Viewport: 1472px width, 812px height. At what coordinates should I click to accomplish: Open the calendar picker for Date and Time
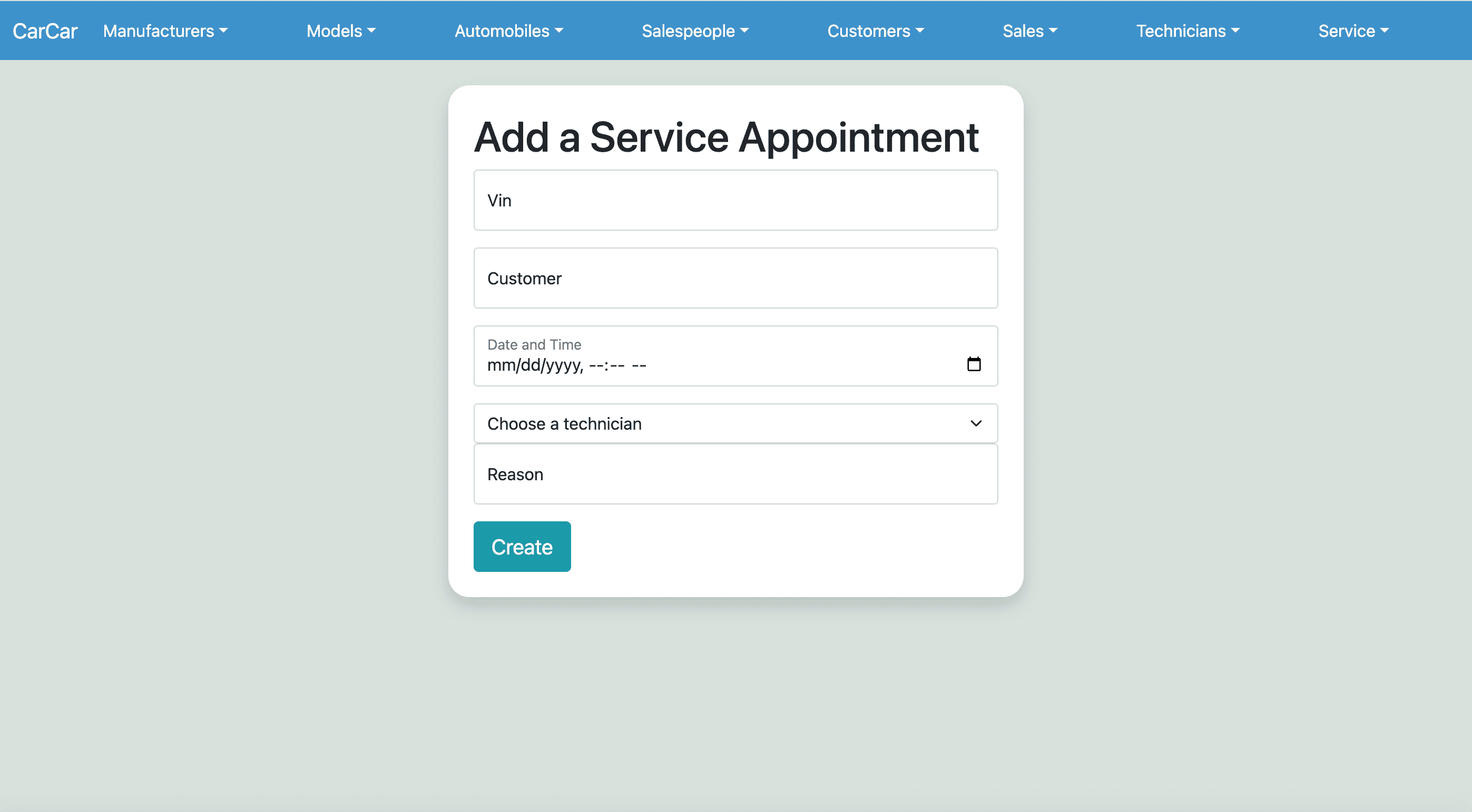pos(975,364)
